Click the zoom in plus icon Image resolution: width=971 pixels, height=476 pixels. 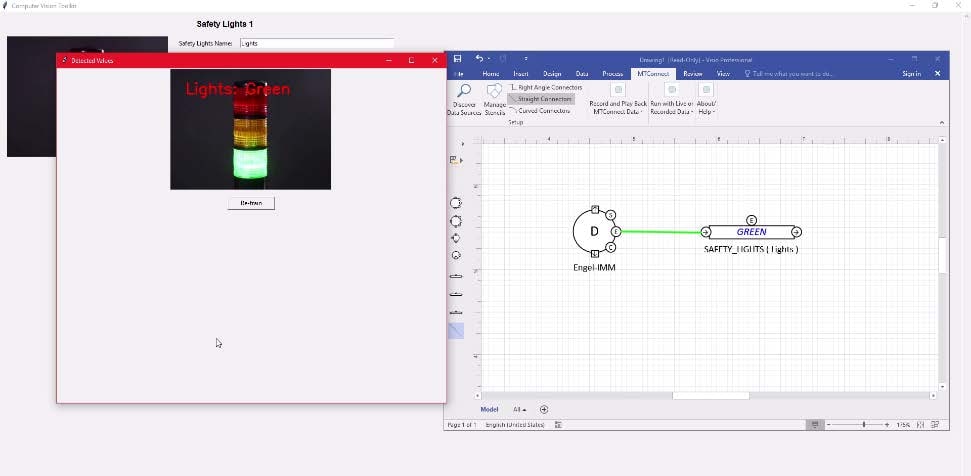(886, 425)
